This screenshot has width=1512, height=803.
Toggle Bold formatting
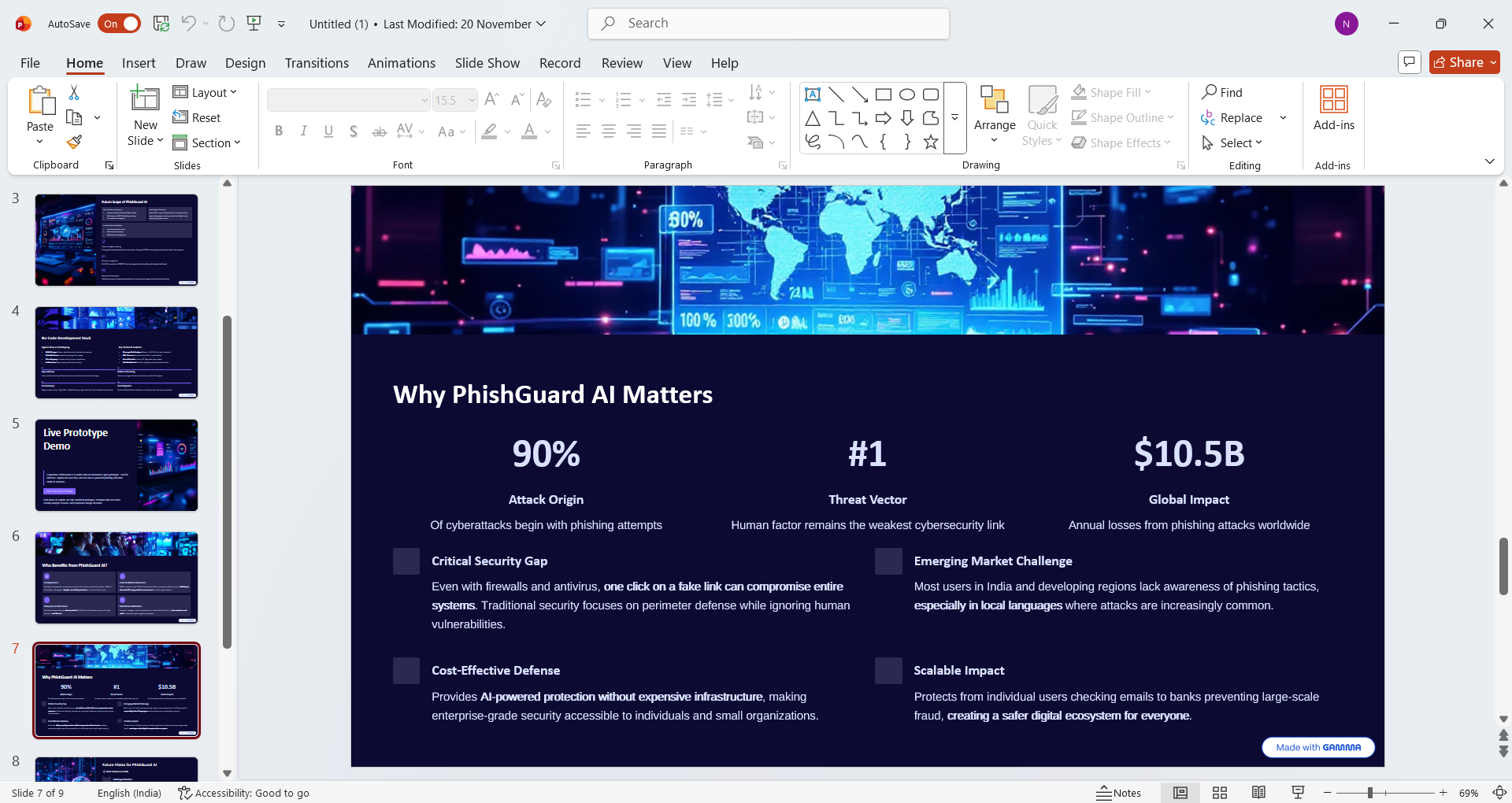tap(279, 131)
